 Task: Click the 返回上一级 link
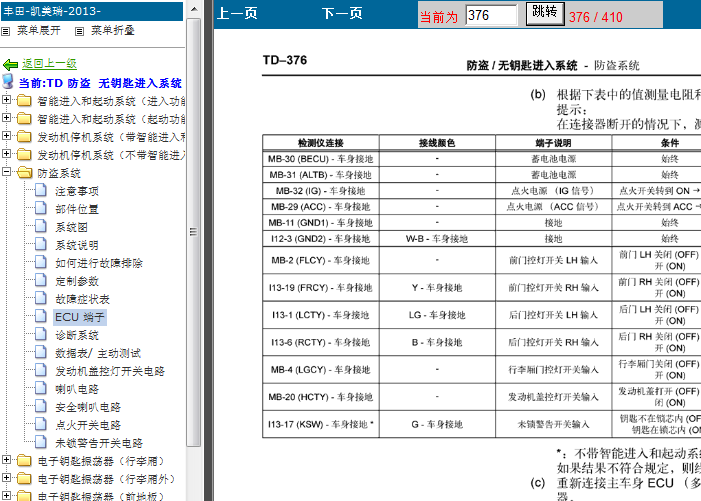(x=50, y=63)
